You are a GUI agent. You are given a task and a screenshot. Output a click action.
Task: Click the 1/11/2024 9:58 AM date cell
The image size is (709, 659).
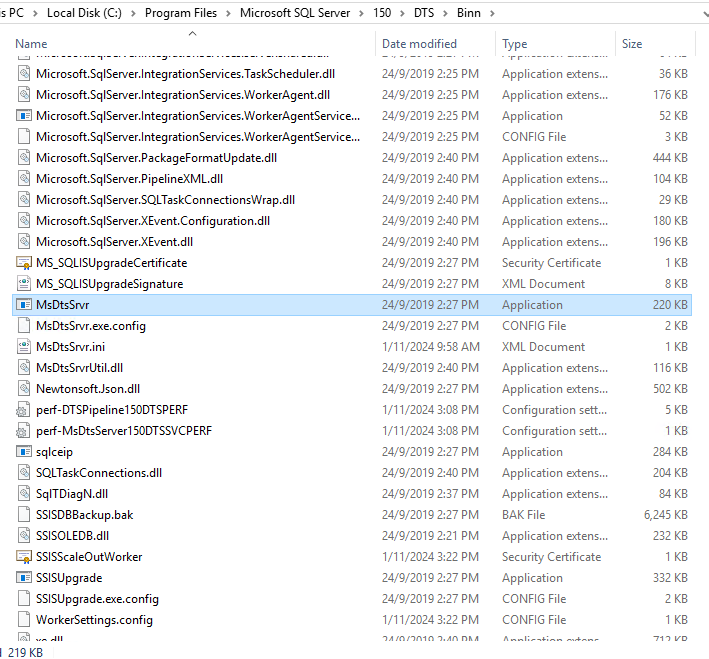click(430, 347)
